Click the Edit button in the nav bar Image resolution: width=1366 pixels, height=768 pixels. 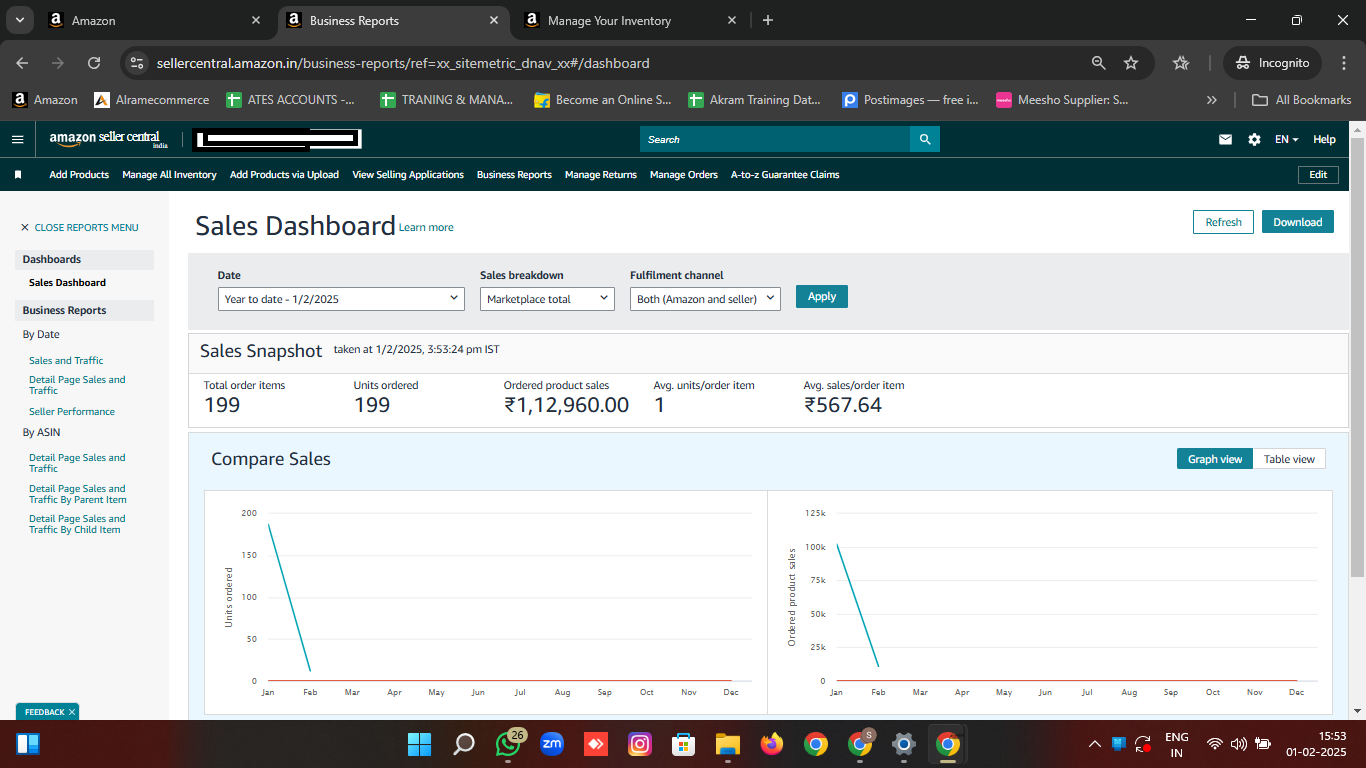[x=1318, y=174]
